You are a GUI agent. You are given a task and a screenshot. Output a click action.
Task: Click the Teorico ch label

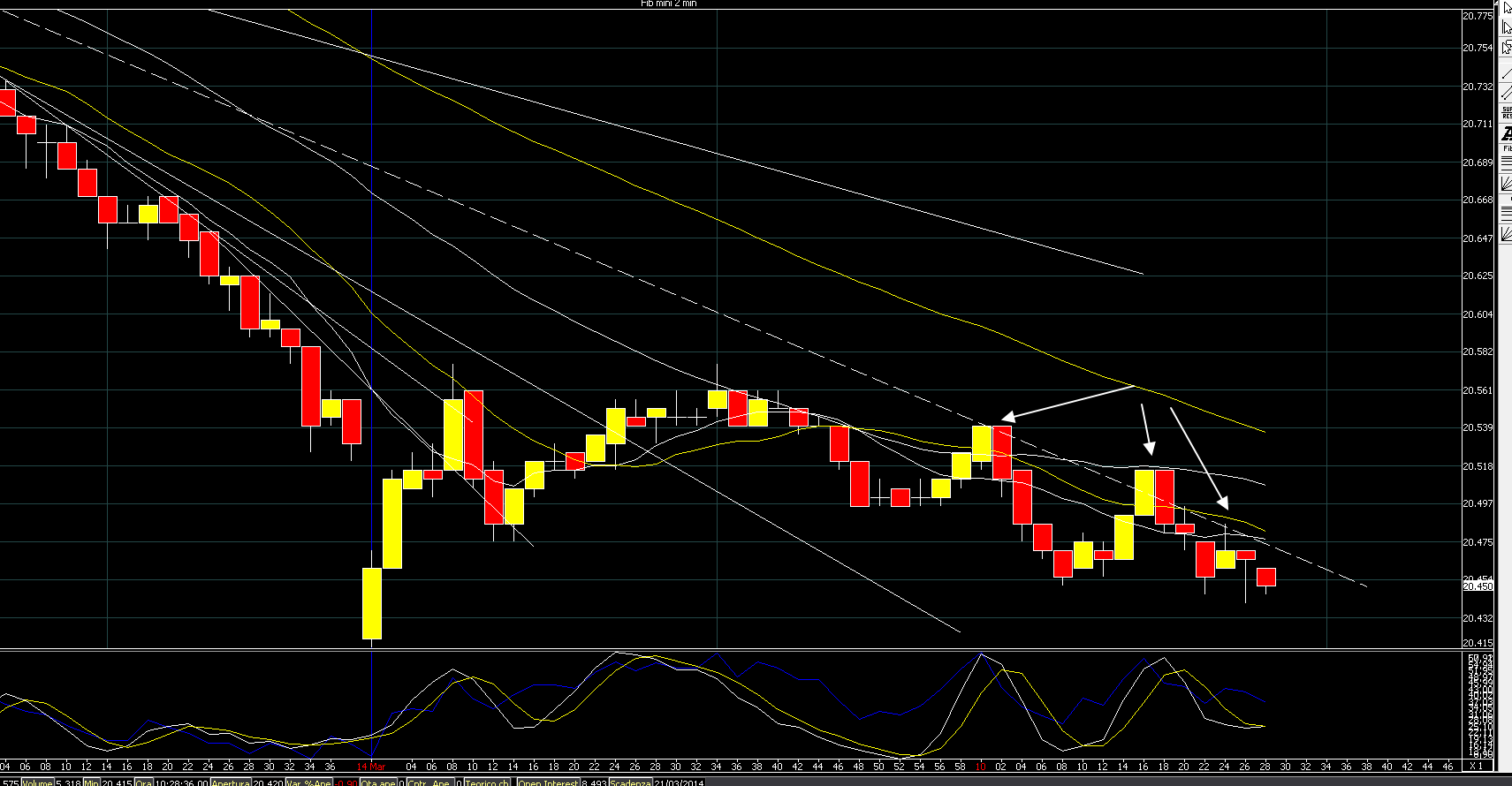488,782
